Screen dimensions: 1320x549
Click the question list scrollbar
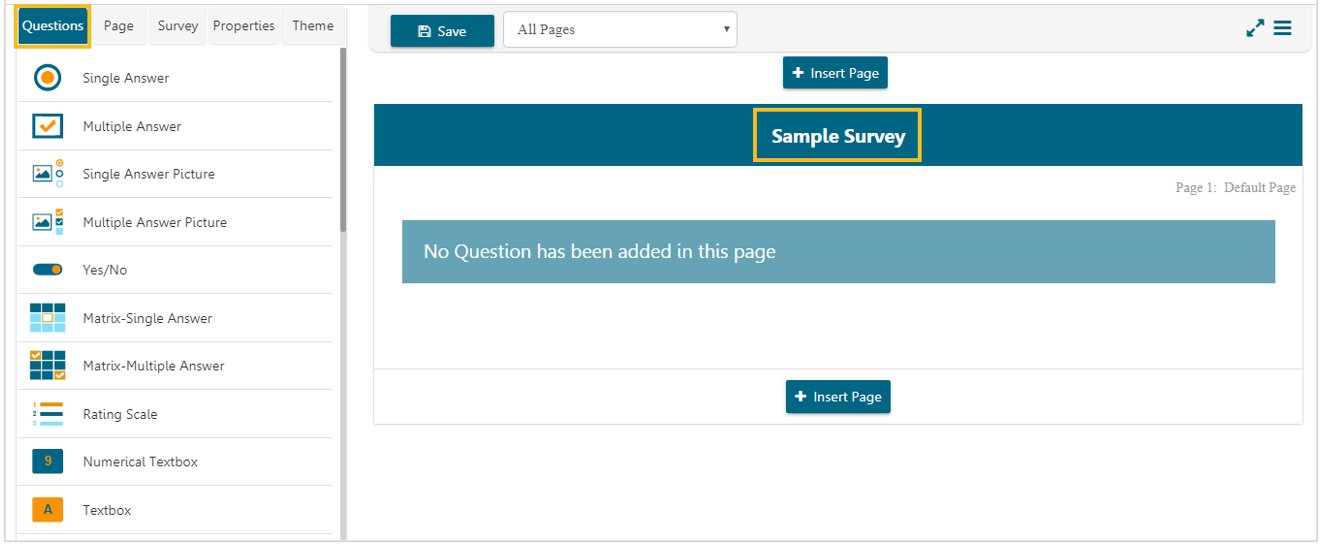pyautogui.click(x=343, y=140)
